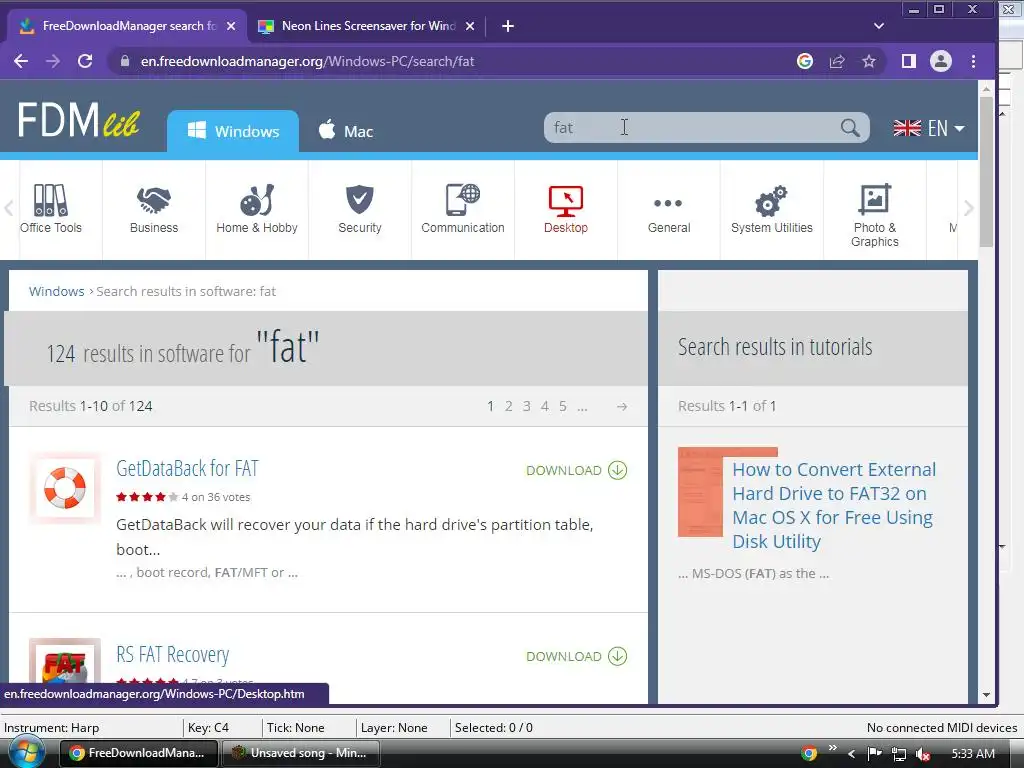Click the Windows breadcrumb link
This screenshot has height=768, width=1024.
coord(56,291)
